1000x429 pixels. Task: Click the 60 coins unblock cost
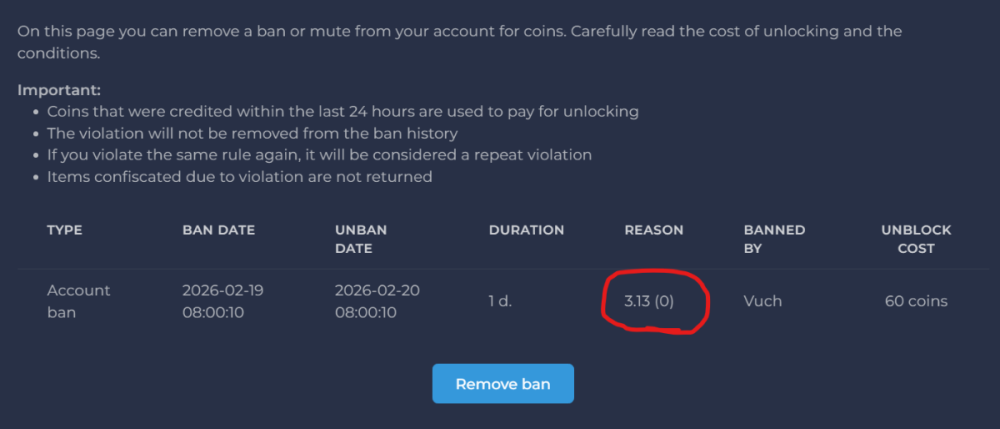[x=916, y=301]
